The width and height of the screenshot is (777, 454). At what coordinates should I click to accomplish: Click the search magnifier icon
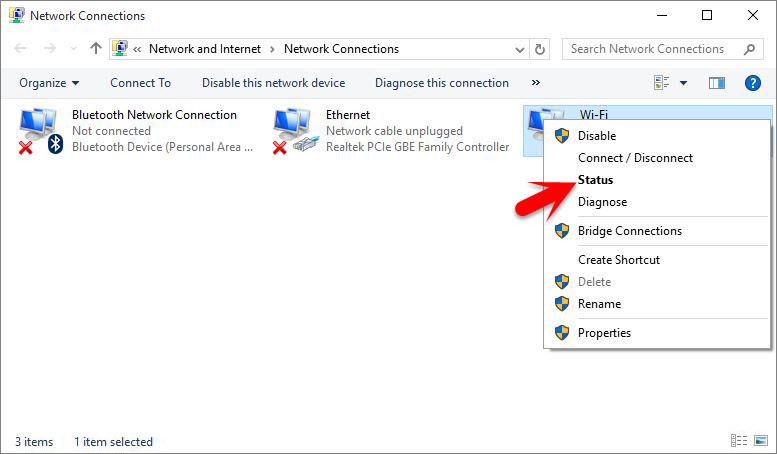(x=749, y=49)
